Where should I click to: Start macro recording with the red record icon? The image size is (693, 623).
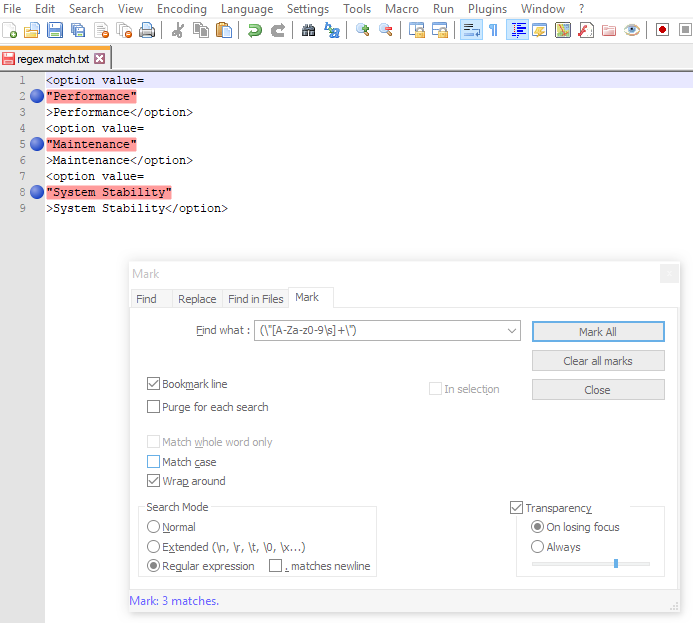click(x=662, y=30)
